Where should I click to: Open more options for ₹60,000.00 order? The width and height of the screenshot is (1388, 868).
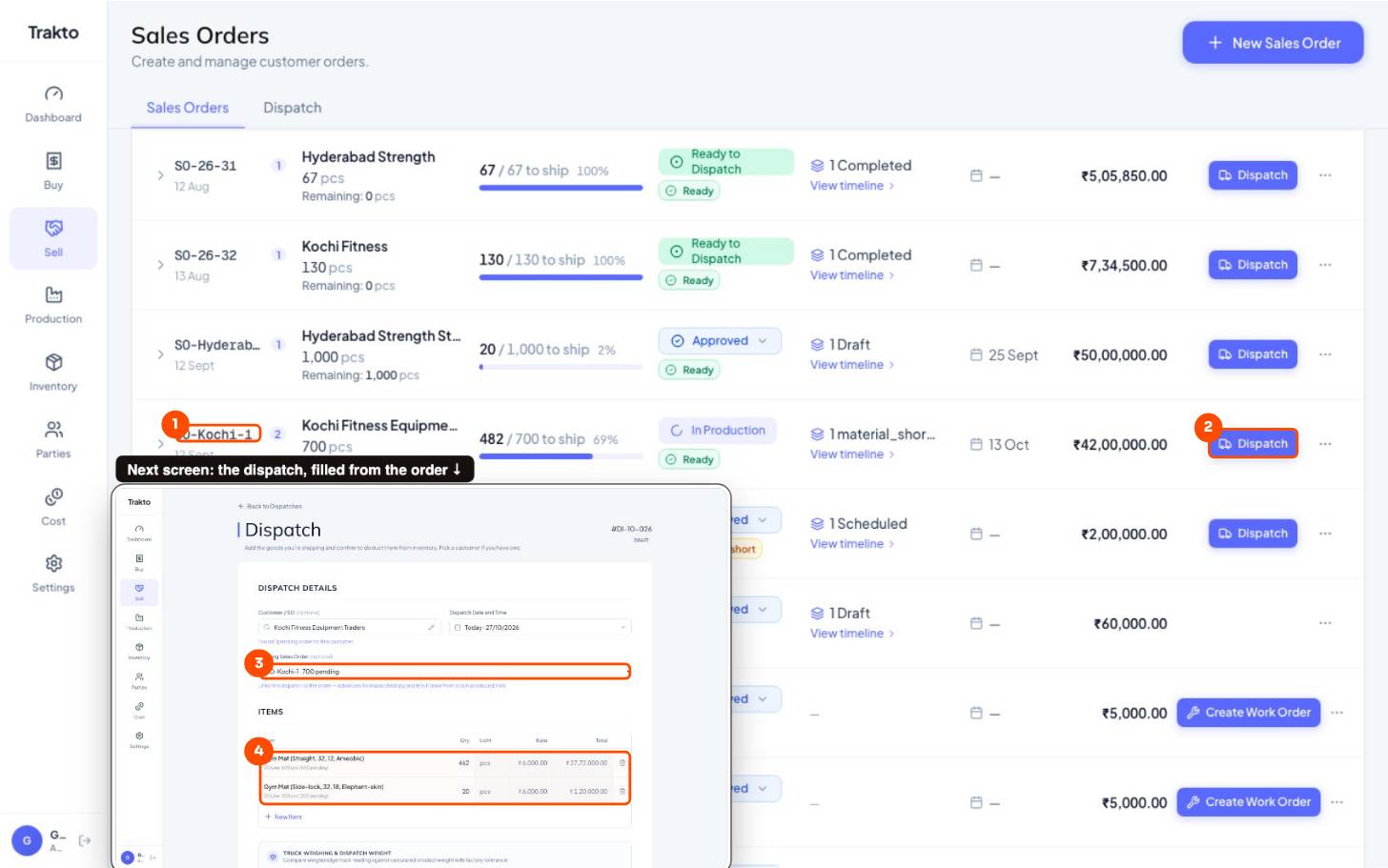(x=1325, y=623)
